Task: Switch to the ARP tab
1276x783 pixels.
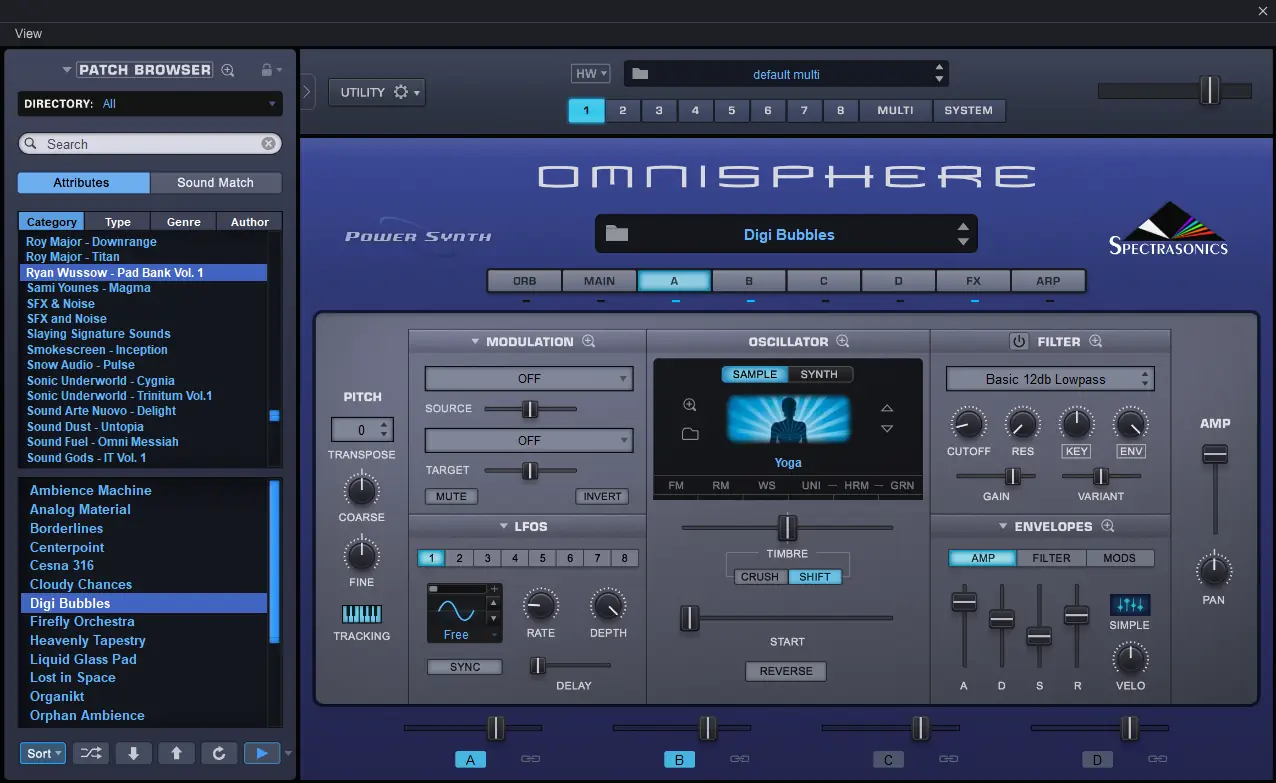Action: point(1048,281)
